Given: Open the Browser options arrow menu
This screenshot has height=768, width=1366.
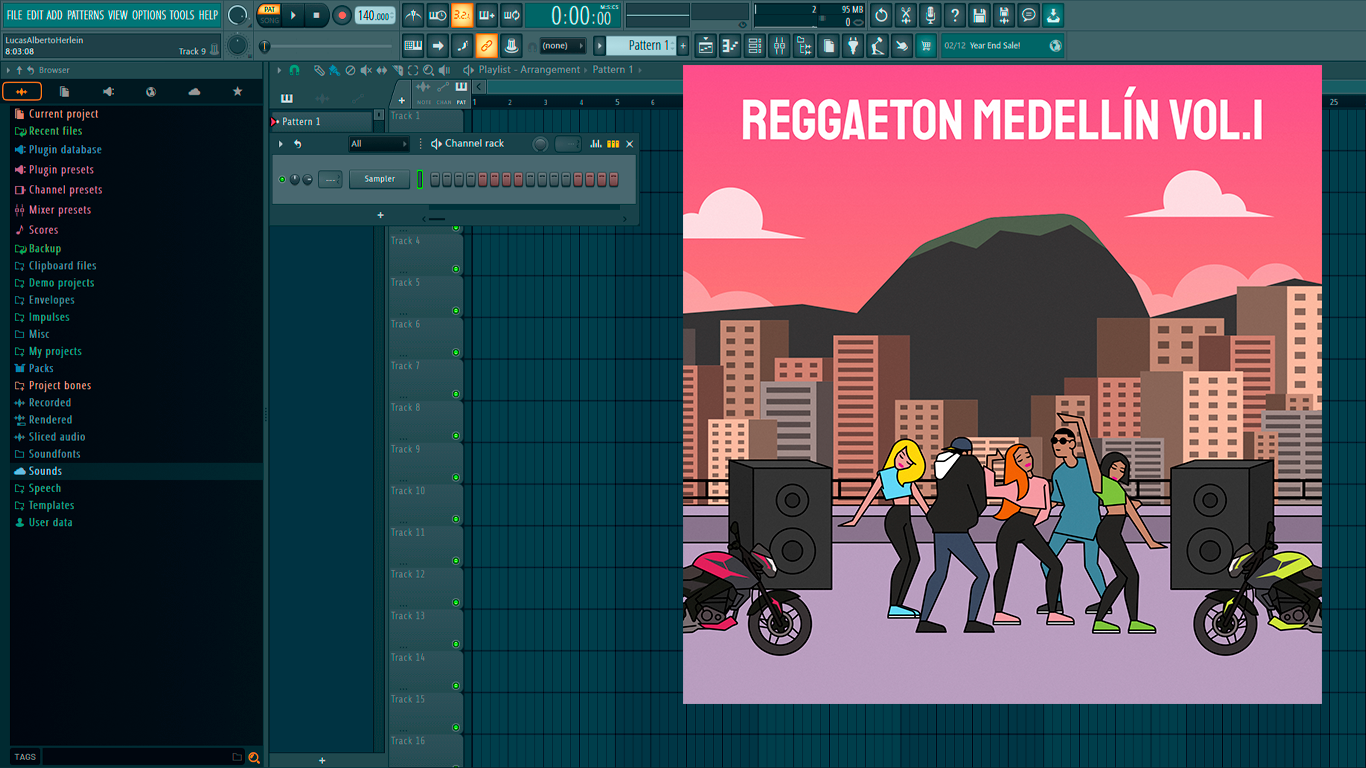Looking at the screenshot, I should point(8,70).
